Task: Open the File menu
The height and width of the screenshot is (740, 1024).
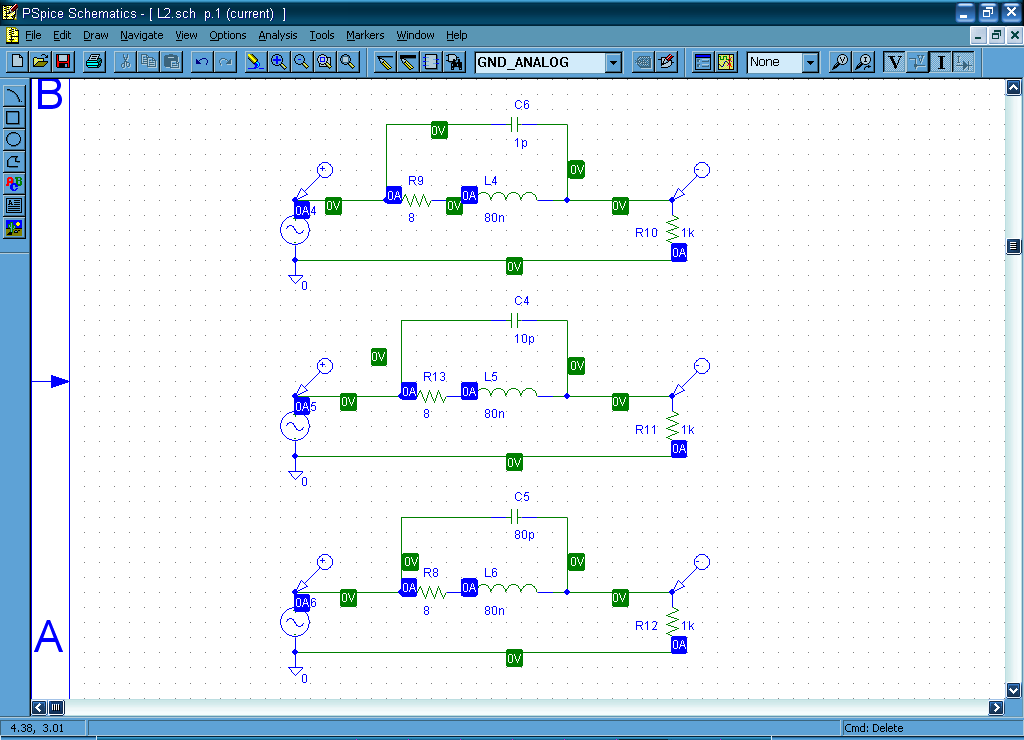Action: (x=33, y=35)
